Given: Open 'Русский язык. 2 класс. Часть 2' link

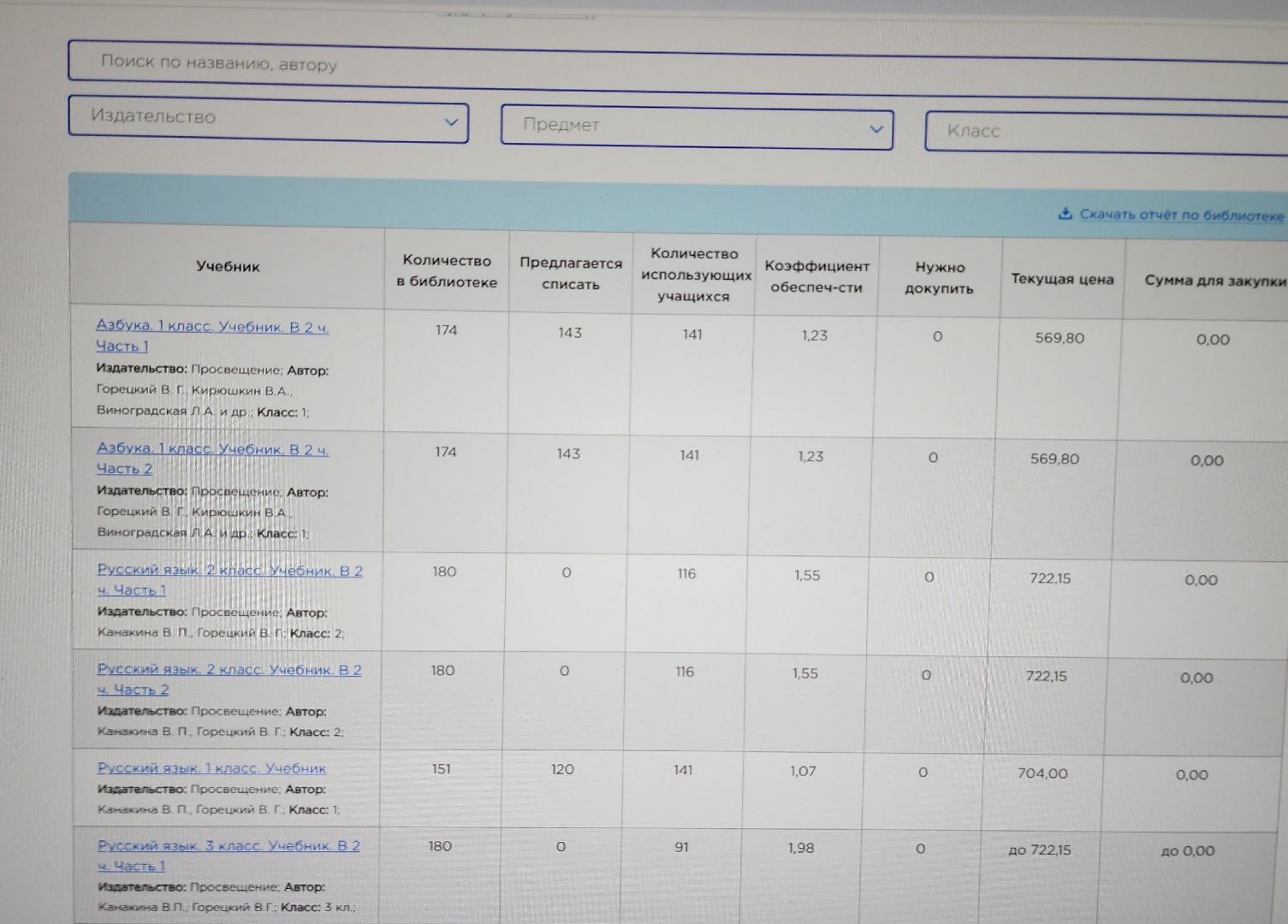Looking at the screenshot, I should coord(229,670).
